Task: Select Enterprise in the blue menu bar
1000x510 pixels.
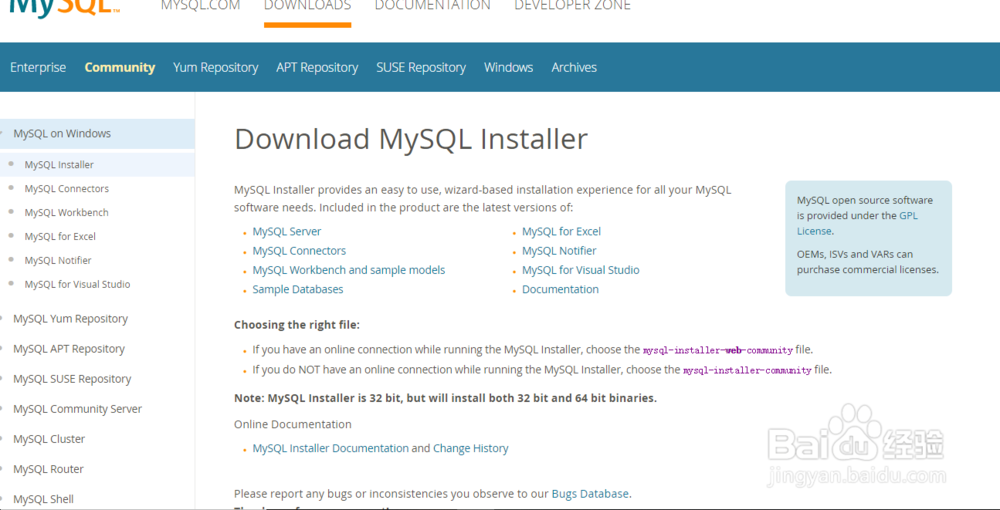Action: (x=38, y=68)
